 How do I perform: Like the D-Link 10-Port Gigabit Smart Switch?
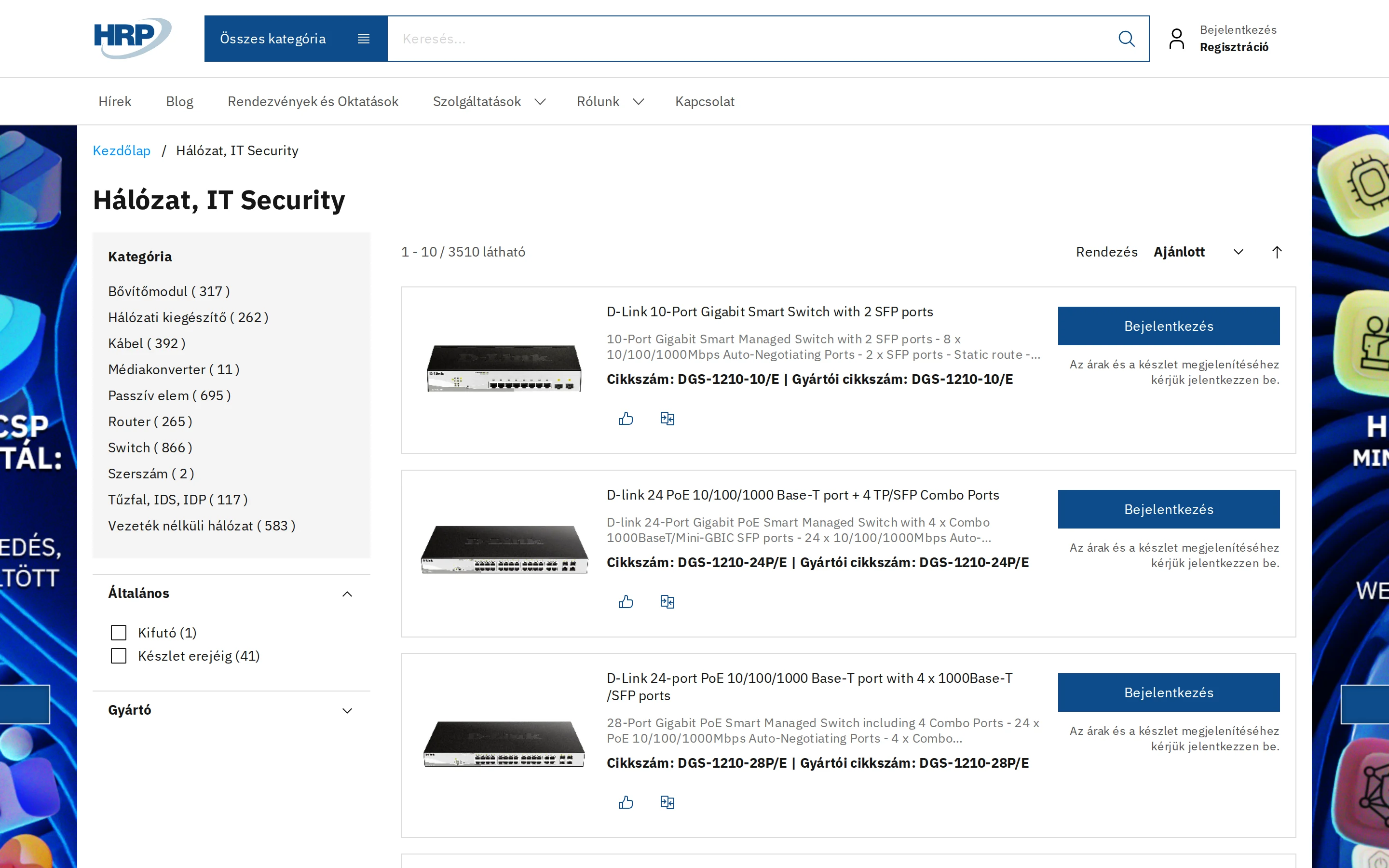pos(626,419)
